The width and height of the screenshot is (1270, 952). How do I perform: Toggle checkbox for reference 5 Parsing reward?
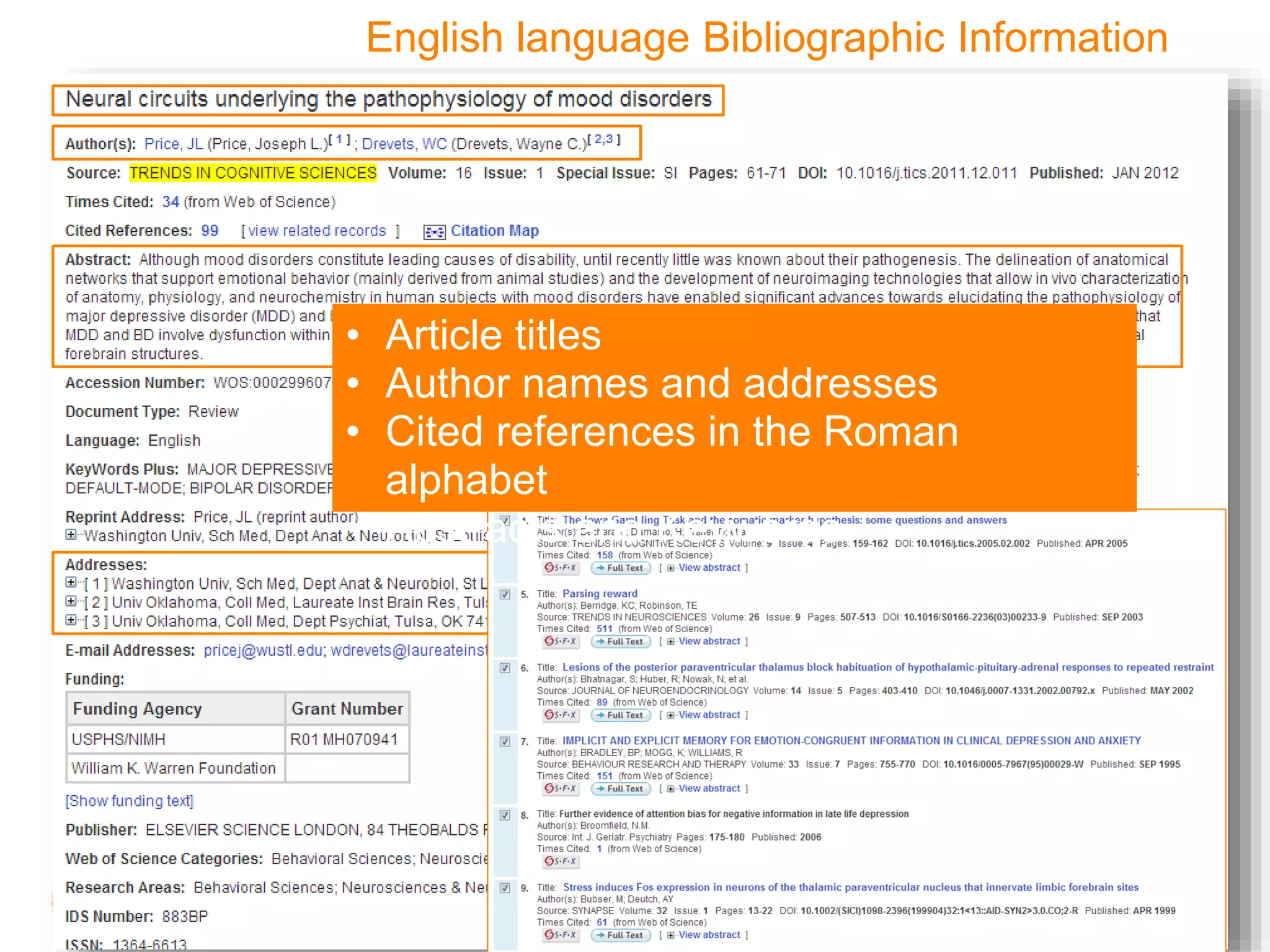coord(505,594)
